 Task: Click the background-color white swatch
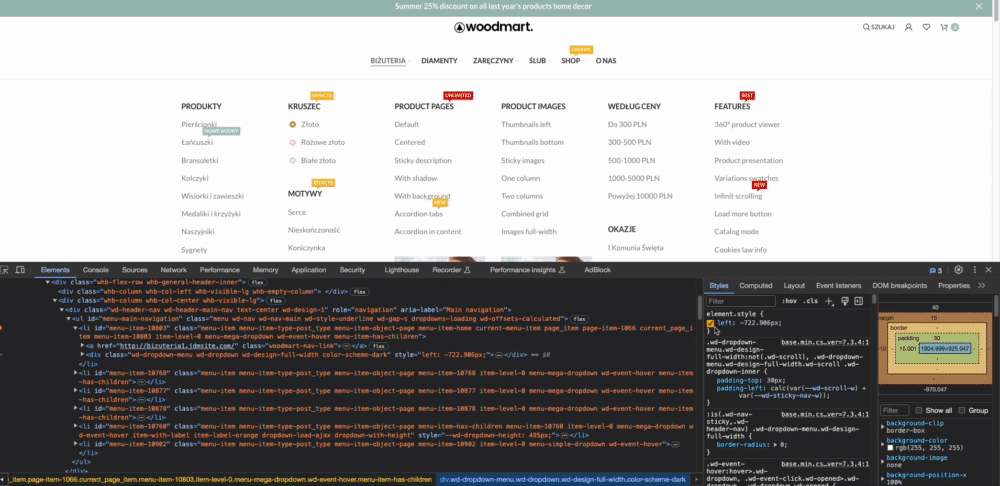pyautogui.click(x=890, y=448)
